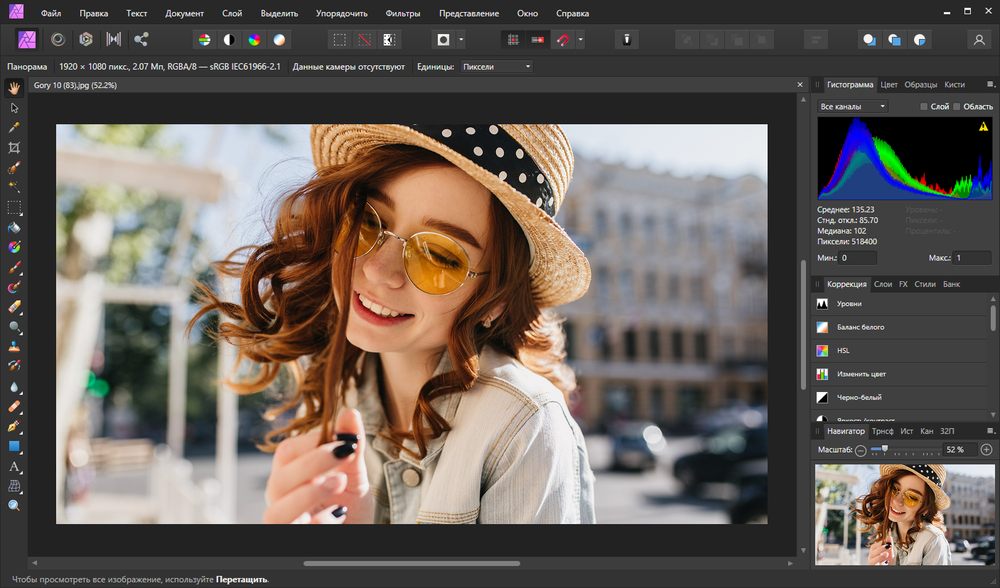1000x588 pixels.
Task: Switch to the Слои panel tab
Action: pos(883,284)
